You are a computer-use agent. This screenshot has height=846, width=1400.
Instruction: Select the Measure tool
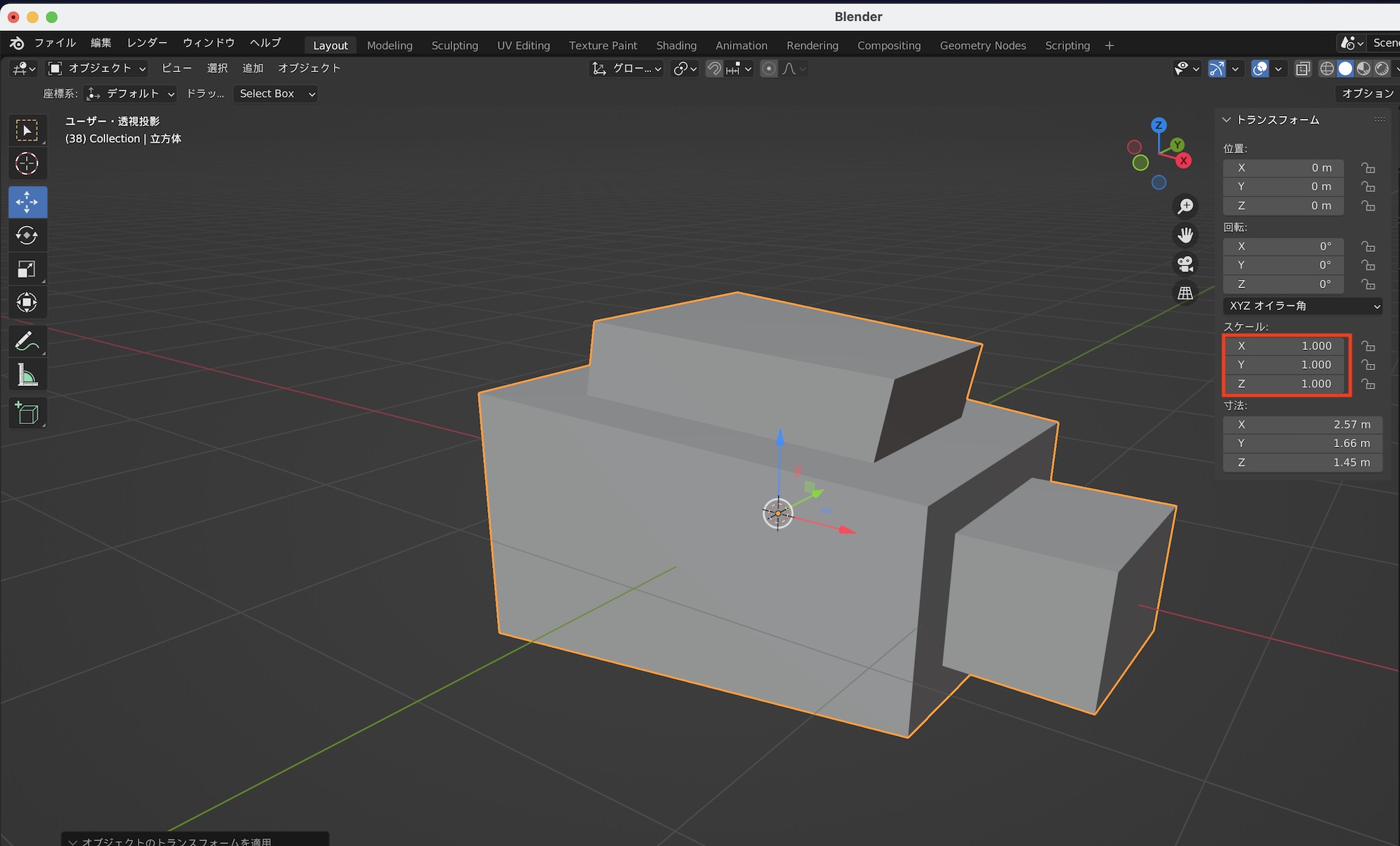click(x=27, y=376)
